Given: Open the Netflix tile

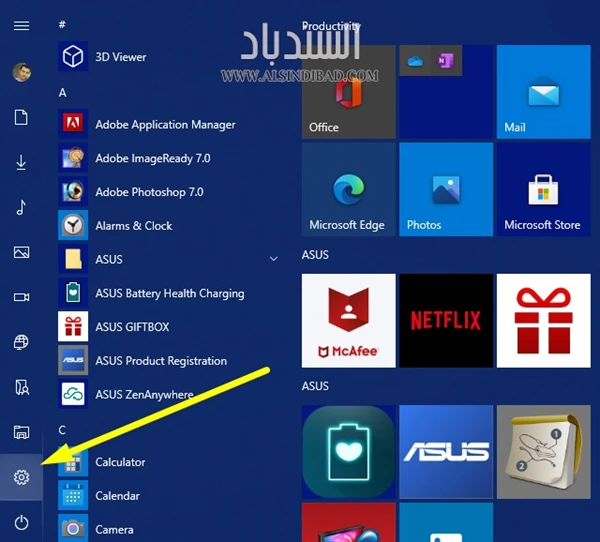Looking at the screenshot, I should [x=445, y=320].
